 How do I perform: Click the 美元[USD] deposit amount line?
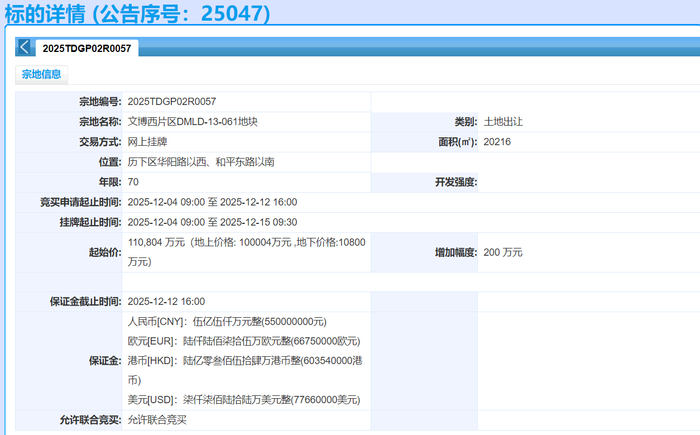coord(244,400)
